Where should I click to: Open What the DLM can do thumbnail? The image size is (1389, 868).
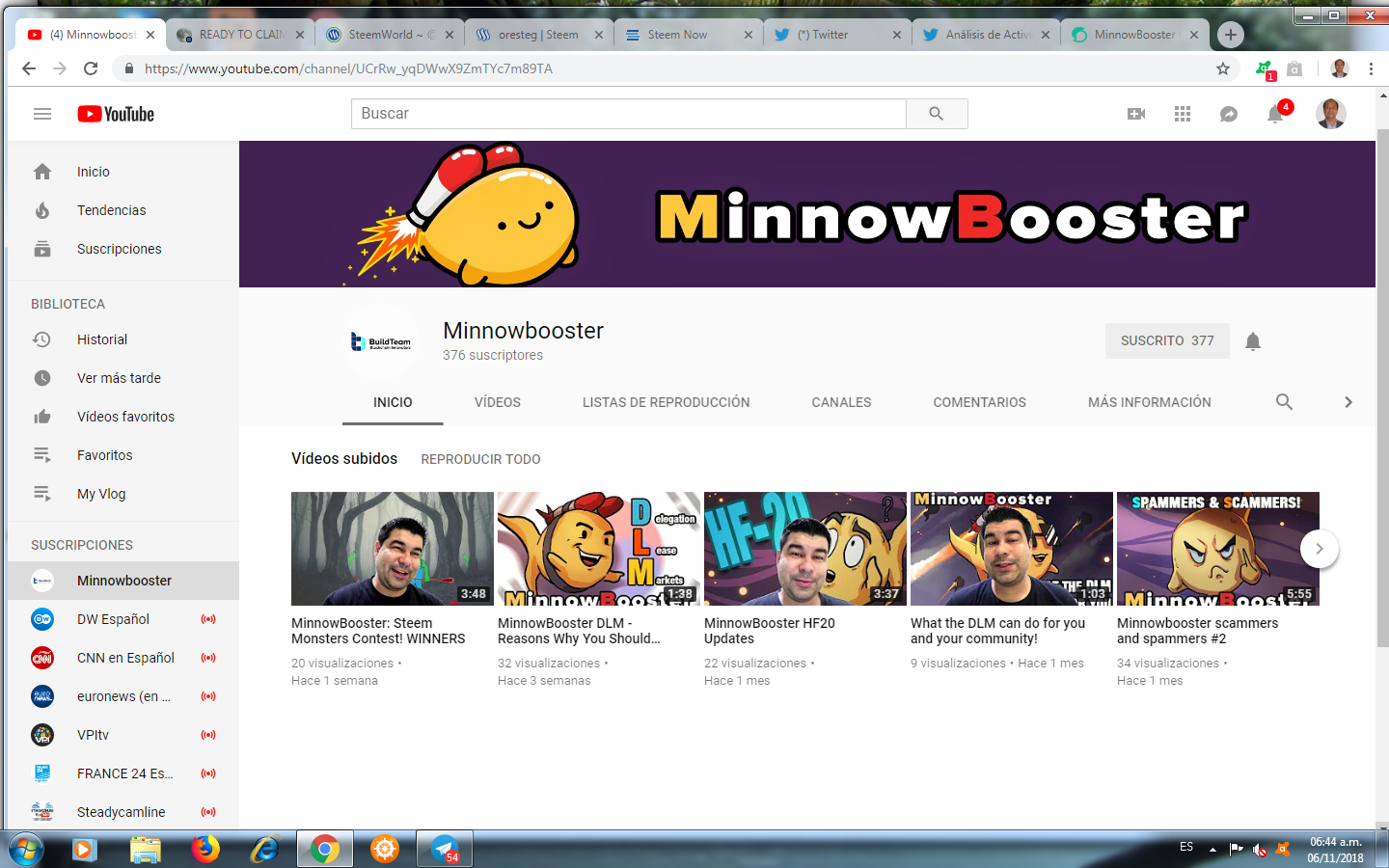tap(1012, 549)
